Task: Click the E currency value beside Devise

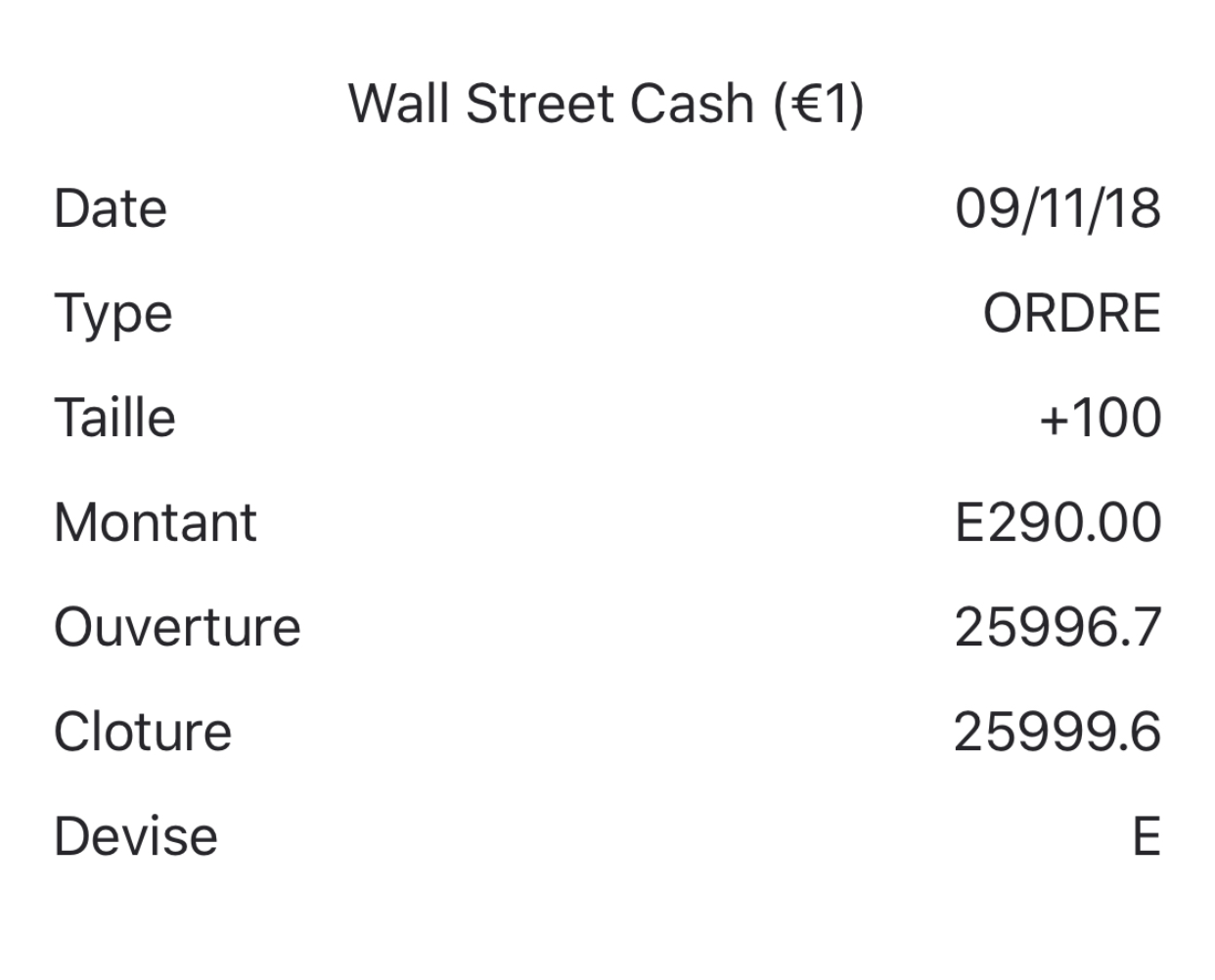Action: point(1146,836)
